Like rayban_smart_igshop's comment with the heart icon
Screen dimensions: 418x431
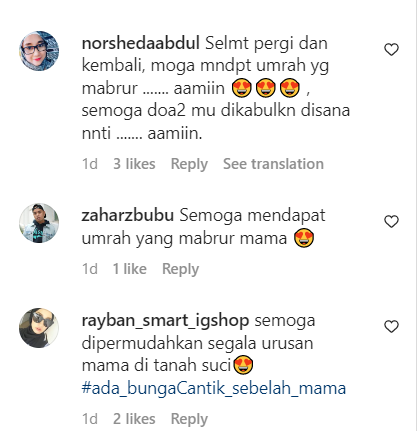point(391,326)
